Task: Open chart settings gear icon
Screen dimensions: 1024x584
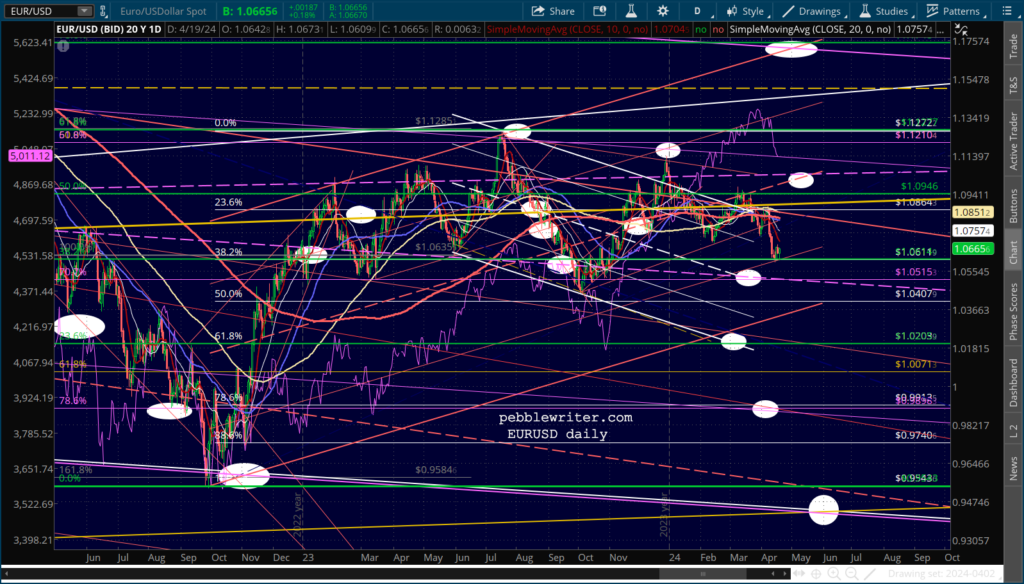Action: tap(663, 11)
